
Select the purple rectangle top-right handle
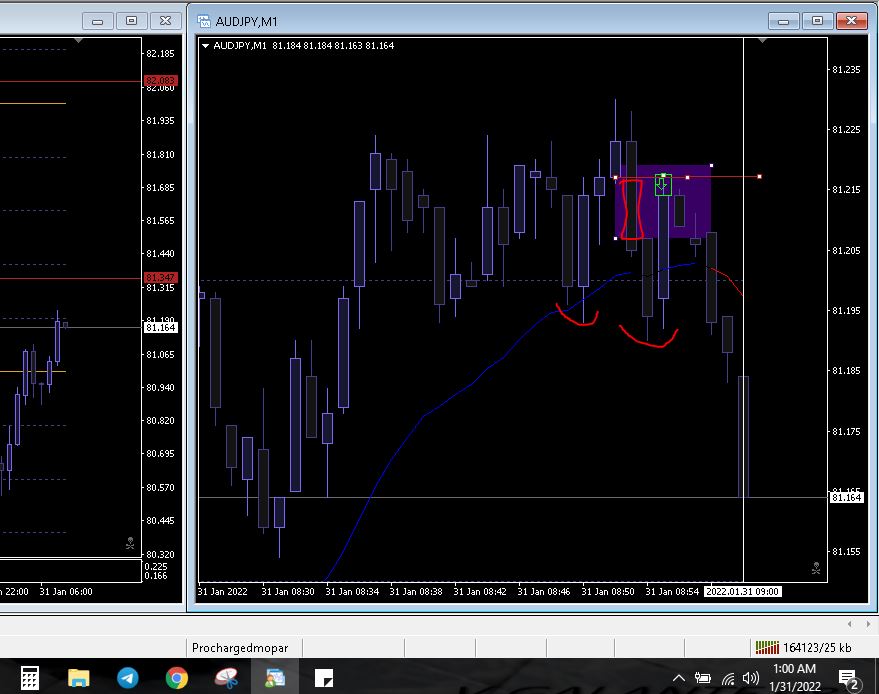tap(711, 165)
